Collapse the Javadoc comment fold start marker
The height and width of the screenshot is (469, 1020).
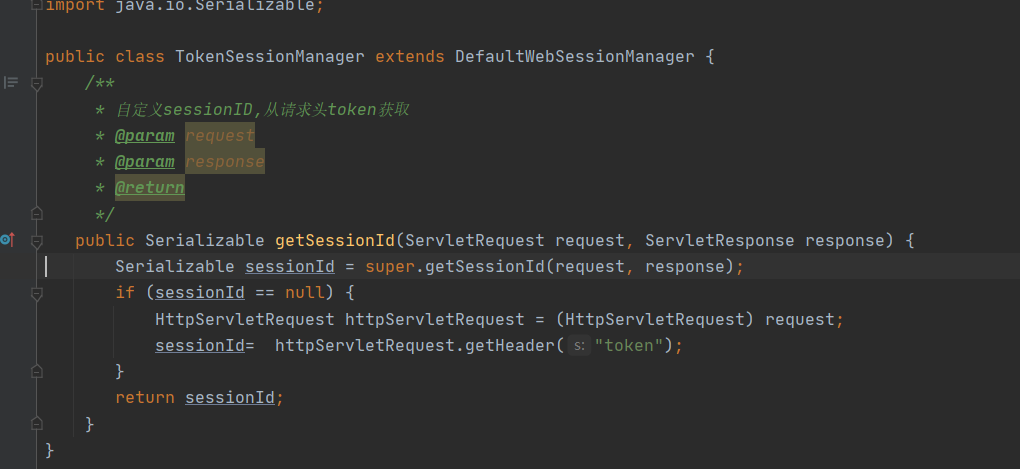[37, 83]
